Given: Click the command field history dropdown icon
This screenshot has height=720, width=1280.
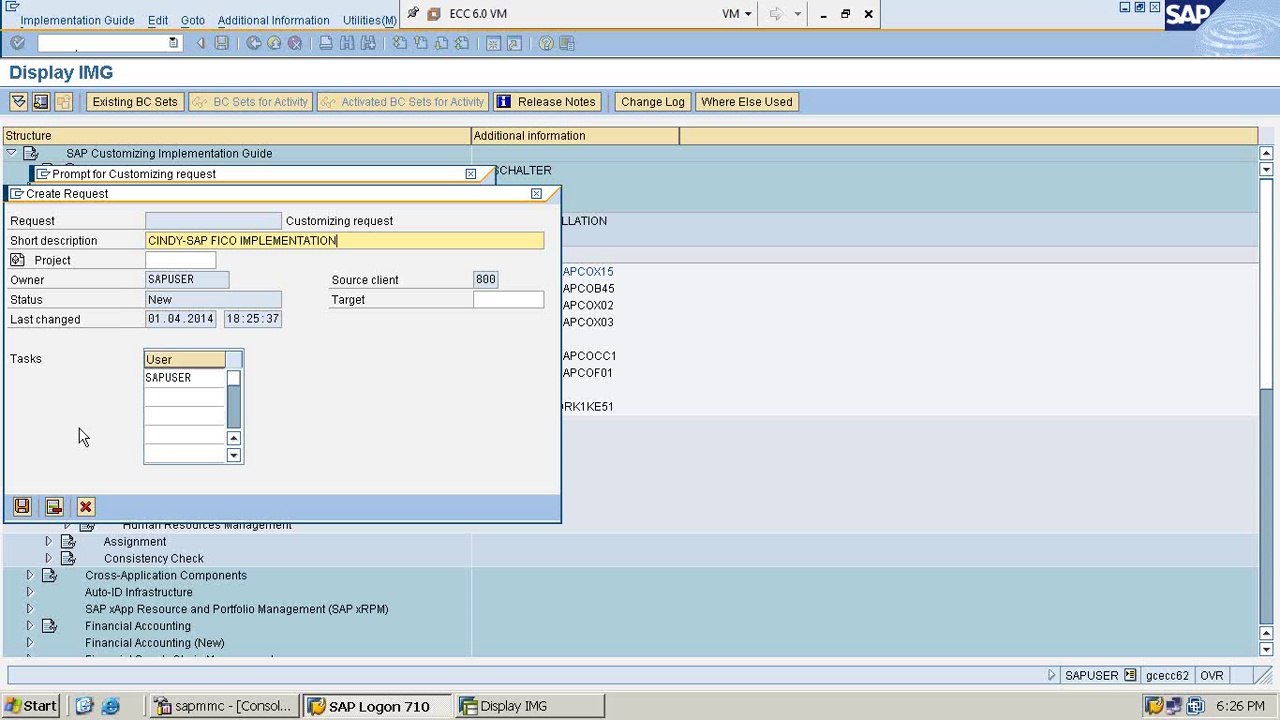Looking at the screenshot, I should (x=173, y=43).
